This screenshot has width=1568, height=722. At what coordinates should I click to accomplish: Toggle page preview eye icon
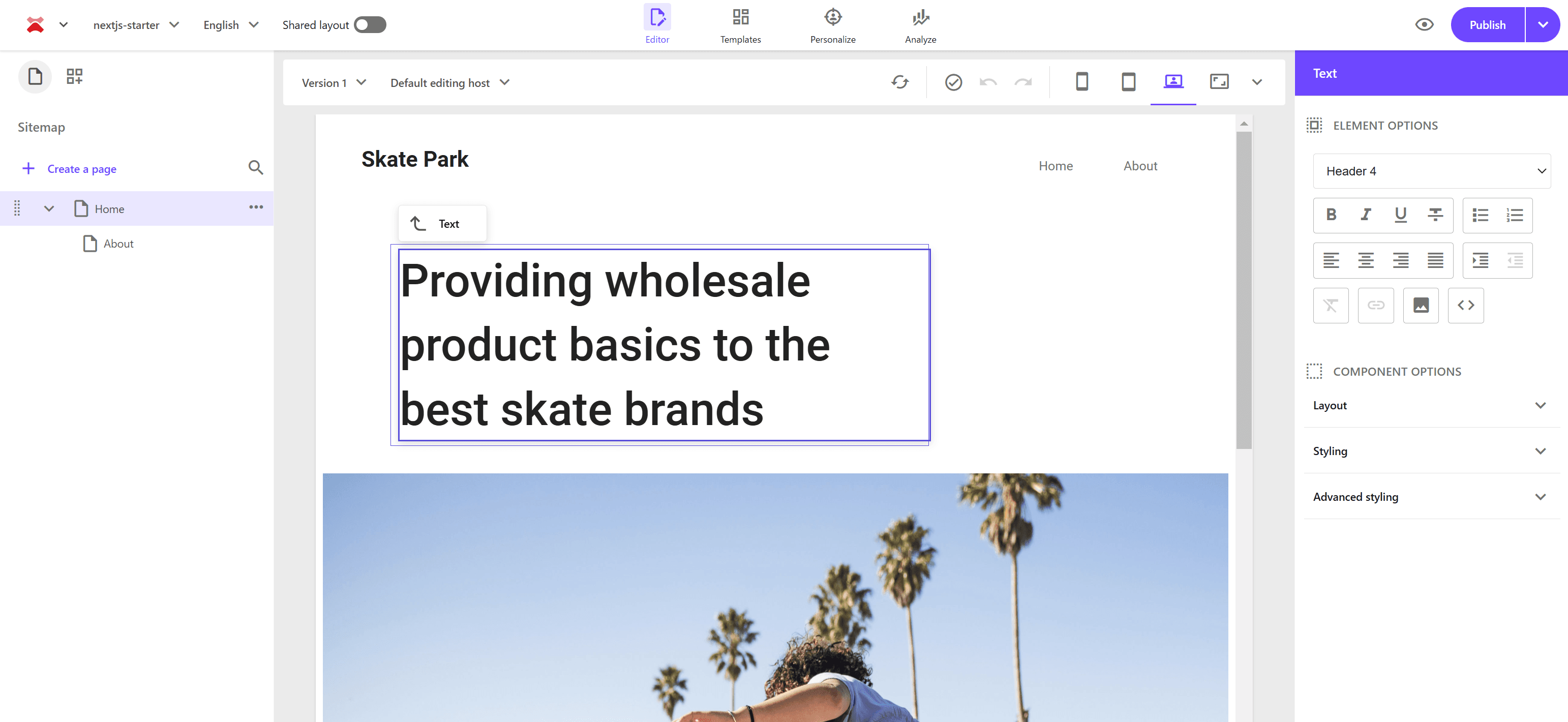coord(1424,25)
